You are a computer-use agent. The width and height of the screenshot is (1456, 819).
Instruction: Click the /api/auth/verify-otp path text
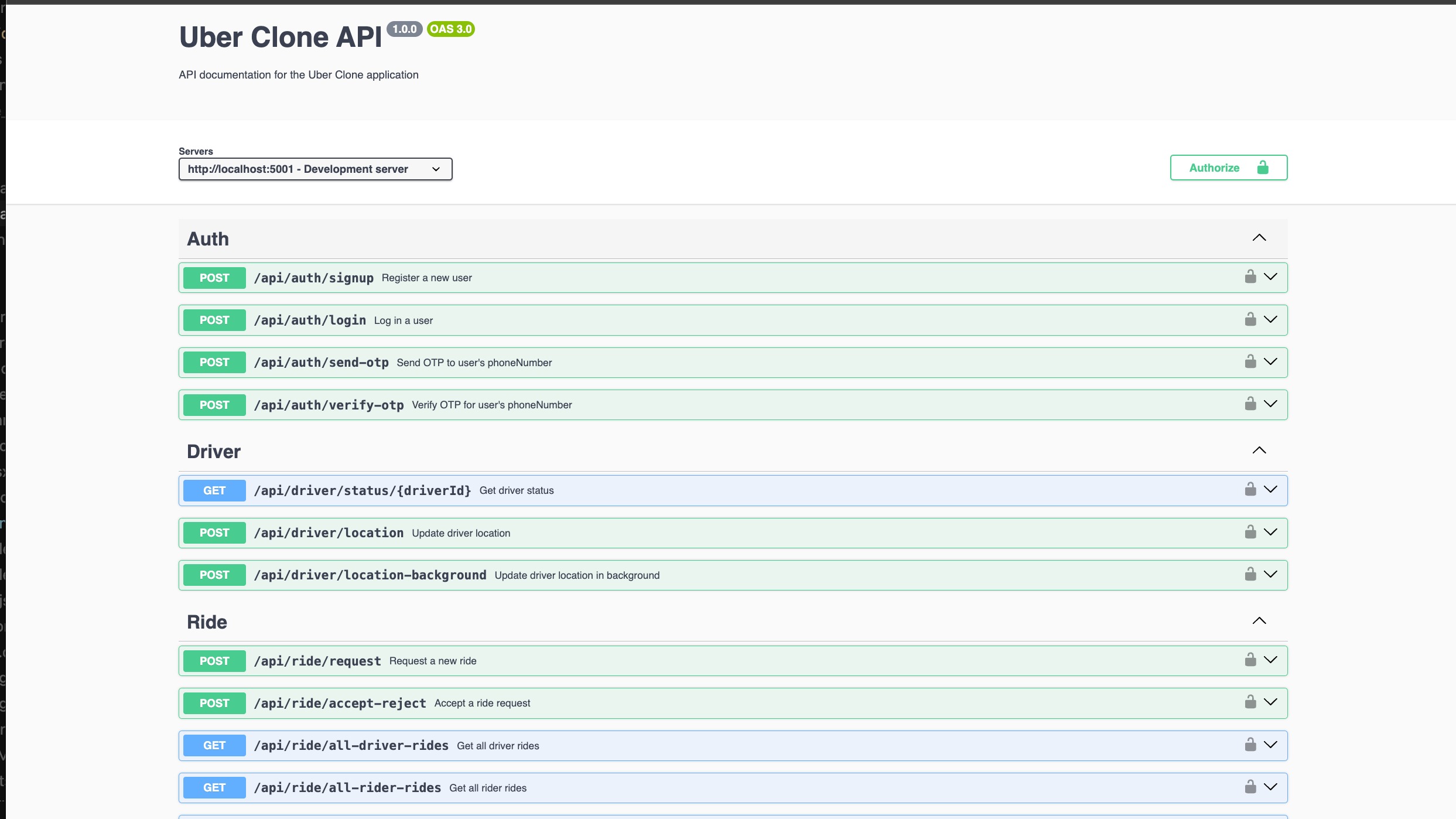(x=329, y=405)
